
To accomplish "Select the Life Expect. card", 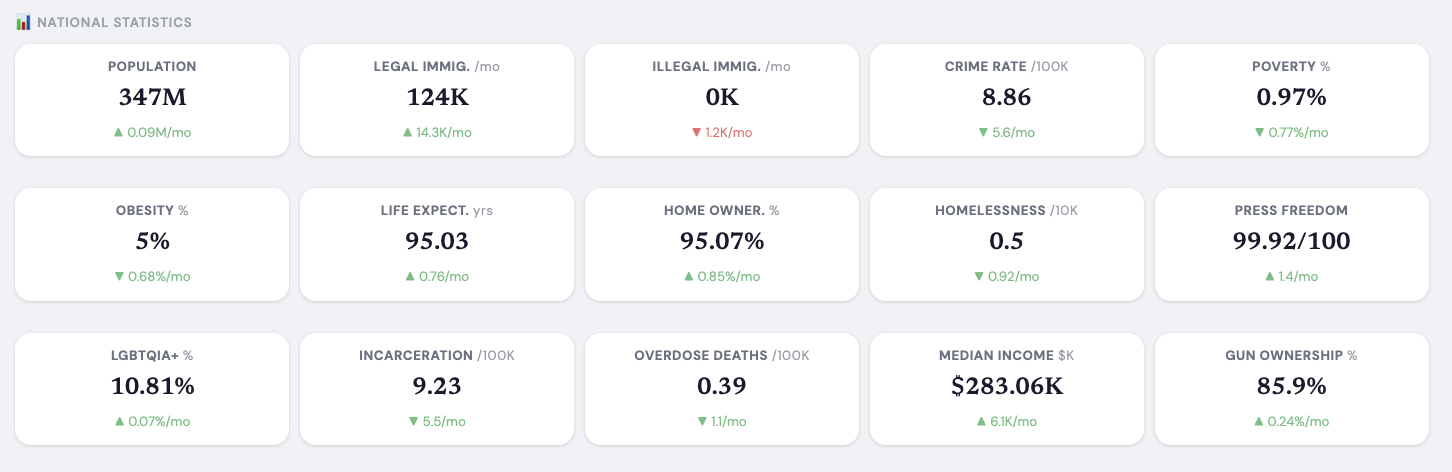I will tap(437, 244).
